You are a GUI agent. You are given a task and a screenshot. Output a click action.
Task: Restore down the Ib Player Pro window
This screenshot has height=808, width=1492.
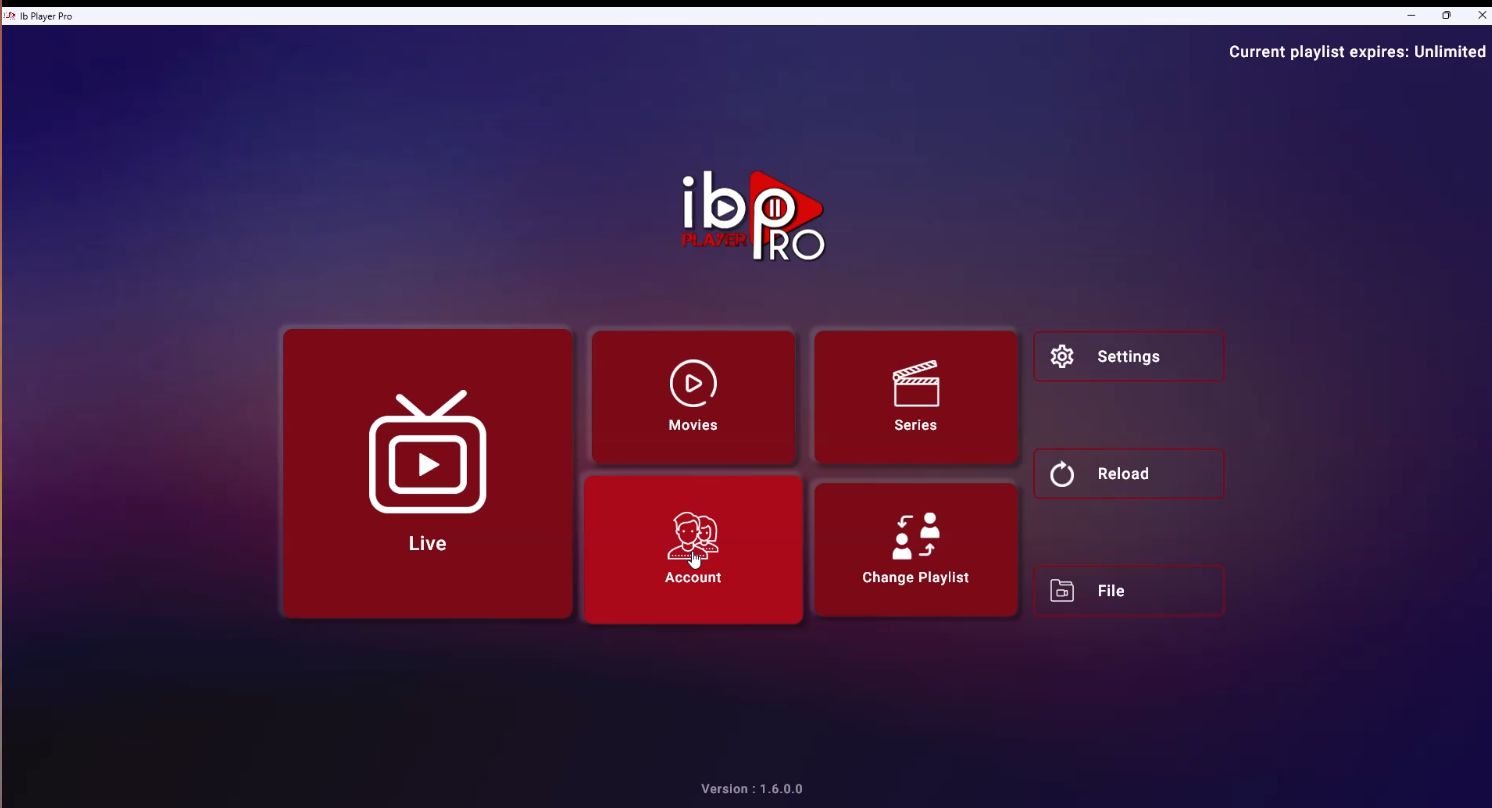click(1446, 15)
